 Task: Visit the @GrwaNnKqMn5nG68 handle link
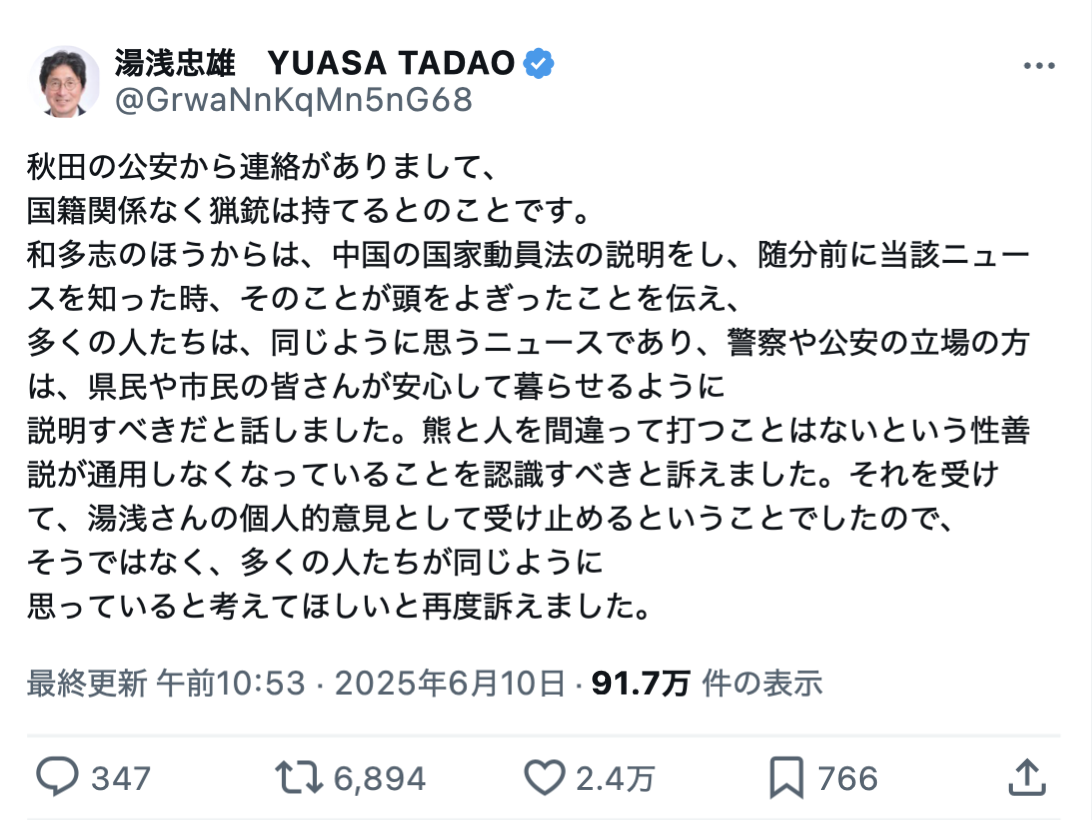coord(293,100)
